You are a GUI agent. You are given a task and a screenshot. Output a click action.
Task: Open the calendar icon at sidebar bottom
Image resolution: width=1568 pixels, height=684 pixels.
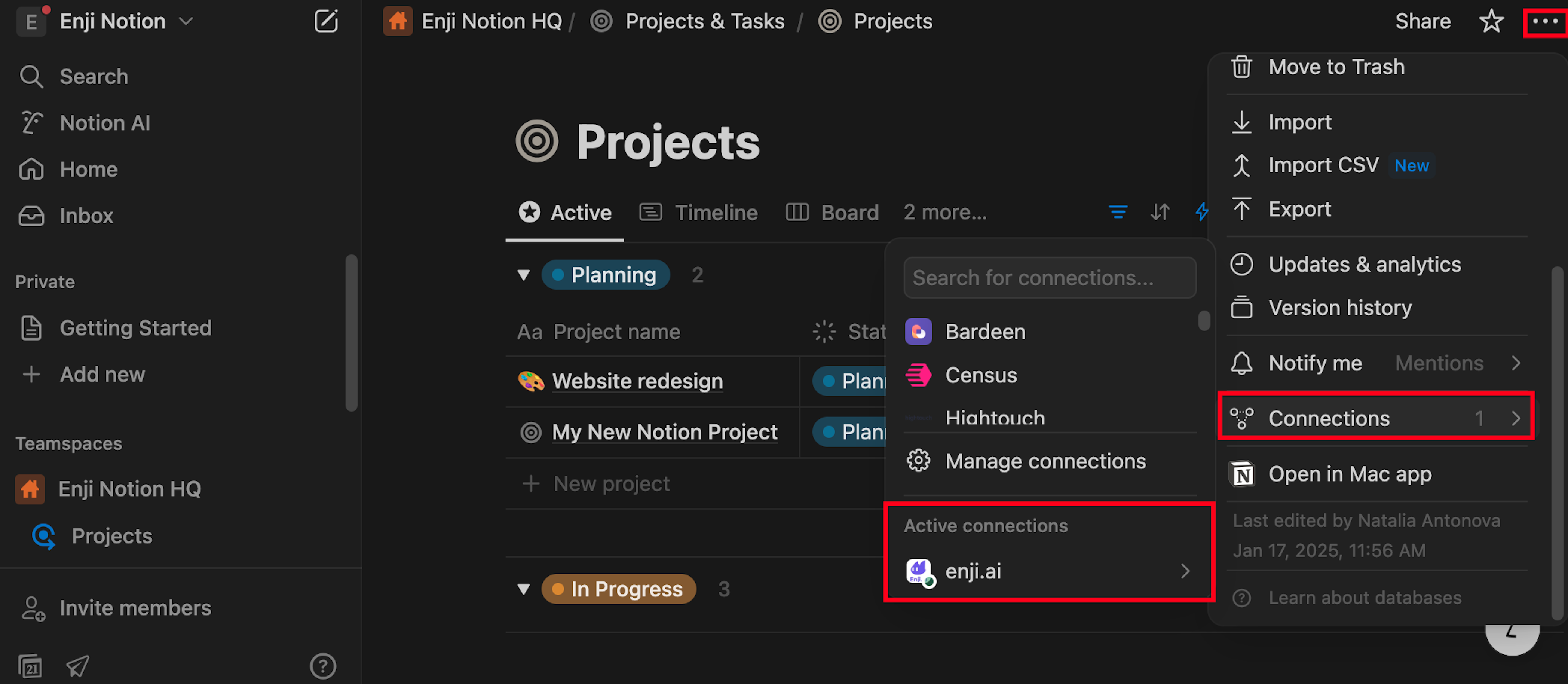click(30, 666)
